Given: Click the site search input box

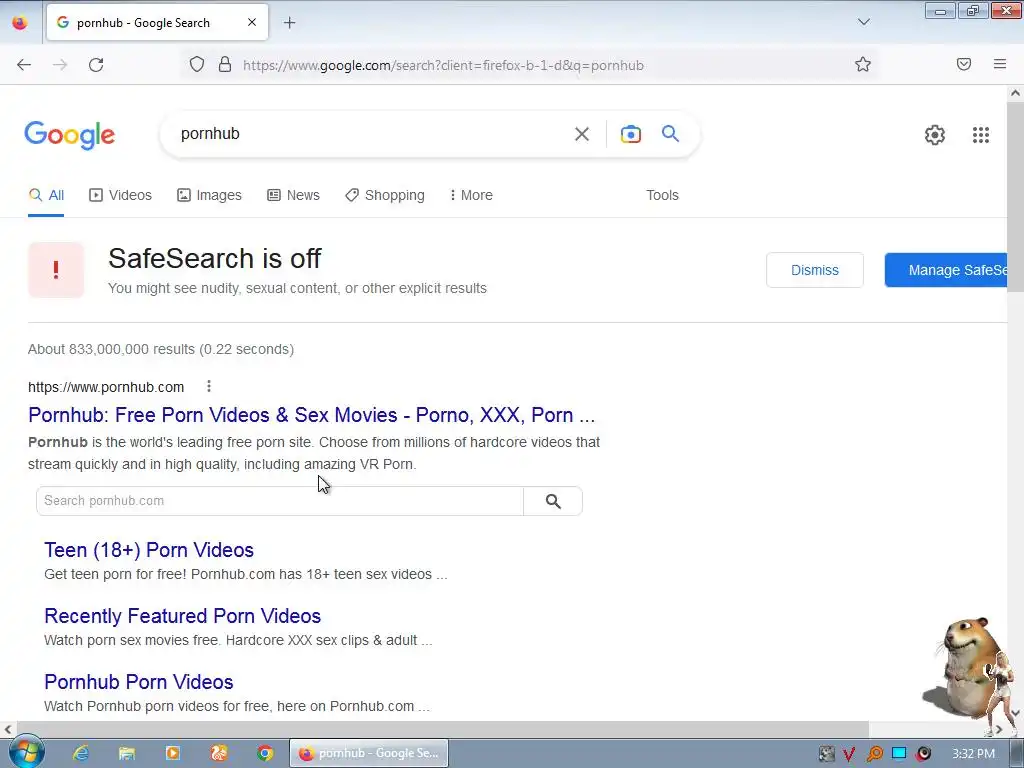Looking at the screenshot, I should tap(280, 501).
